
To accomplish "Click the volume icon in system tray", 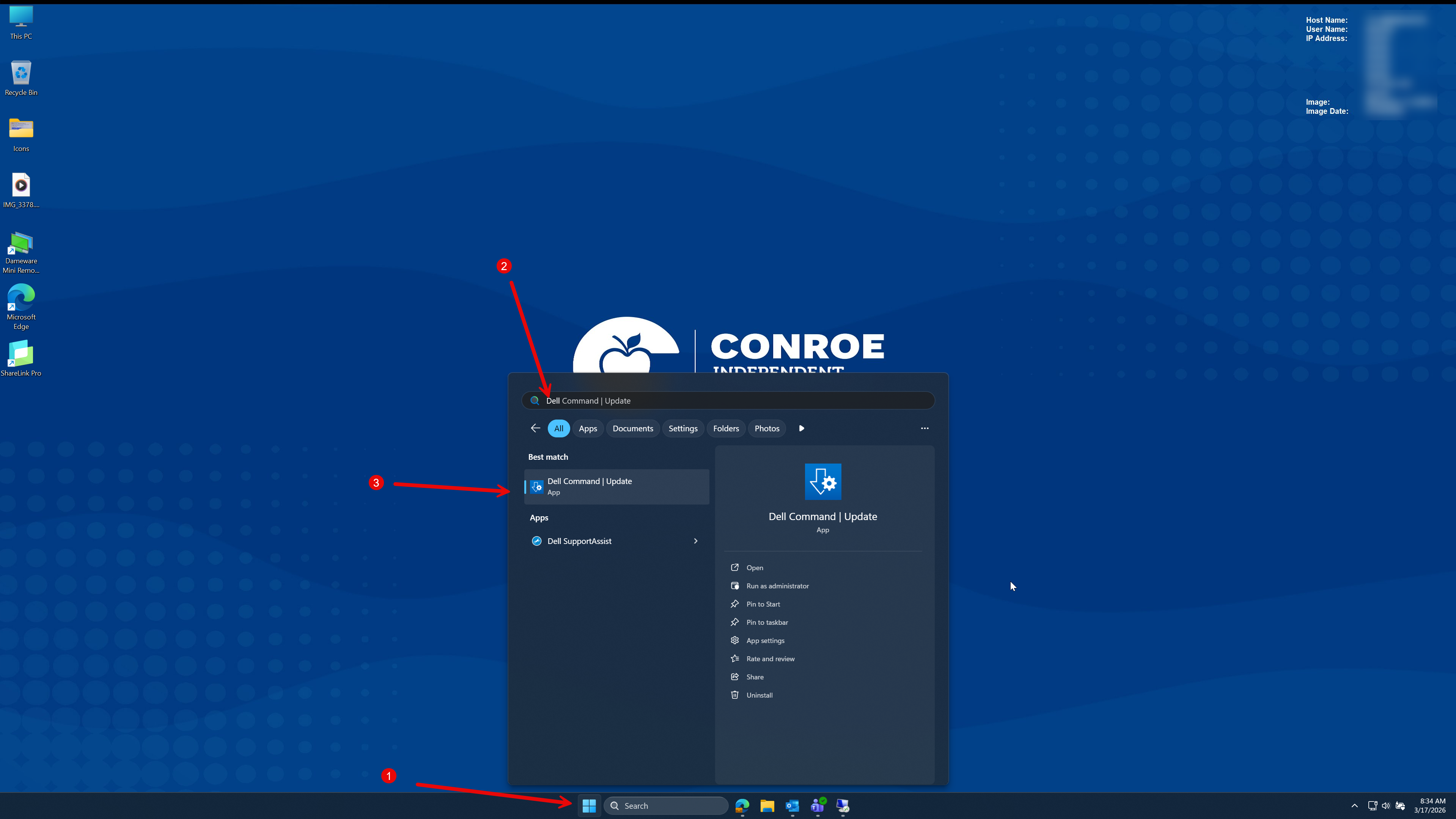I will [x=1386, y=805].
